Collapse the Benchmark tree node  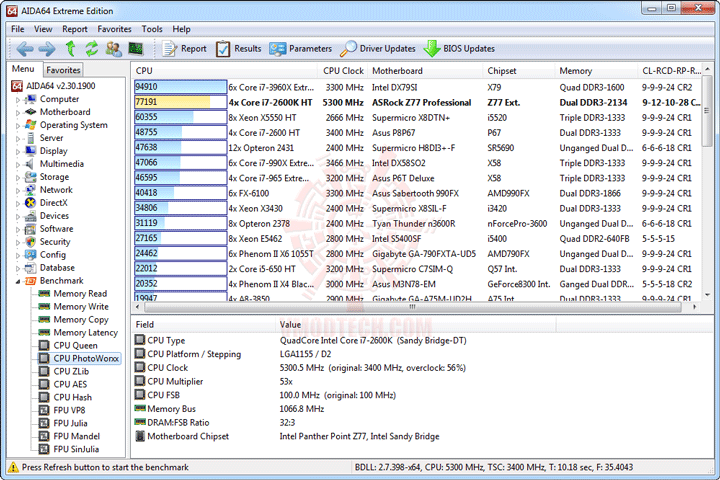click(x=18, y=281)
